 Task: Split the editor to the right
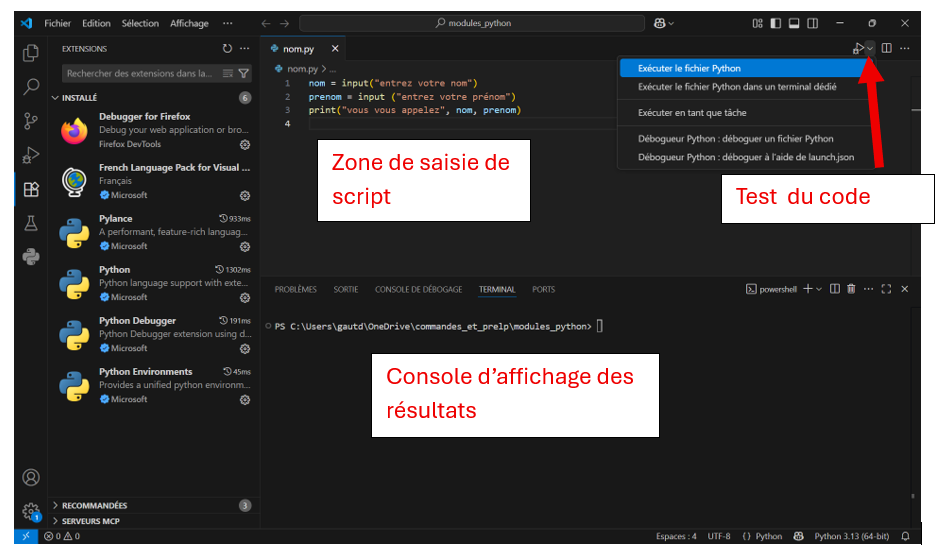pos(886,48)
